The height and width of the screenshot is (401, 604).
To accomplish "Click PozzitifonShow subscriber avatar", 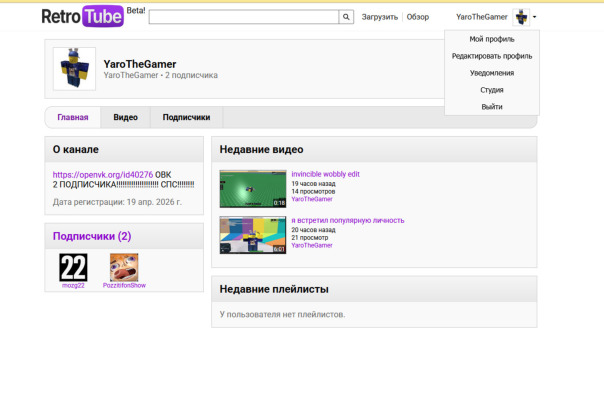I will coord(124,267).
